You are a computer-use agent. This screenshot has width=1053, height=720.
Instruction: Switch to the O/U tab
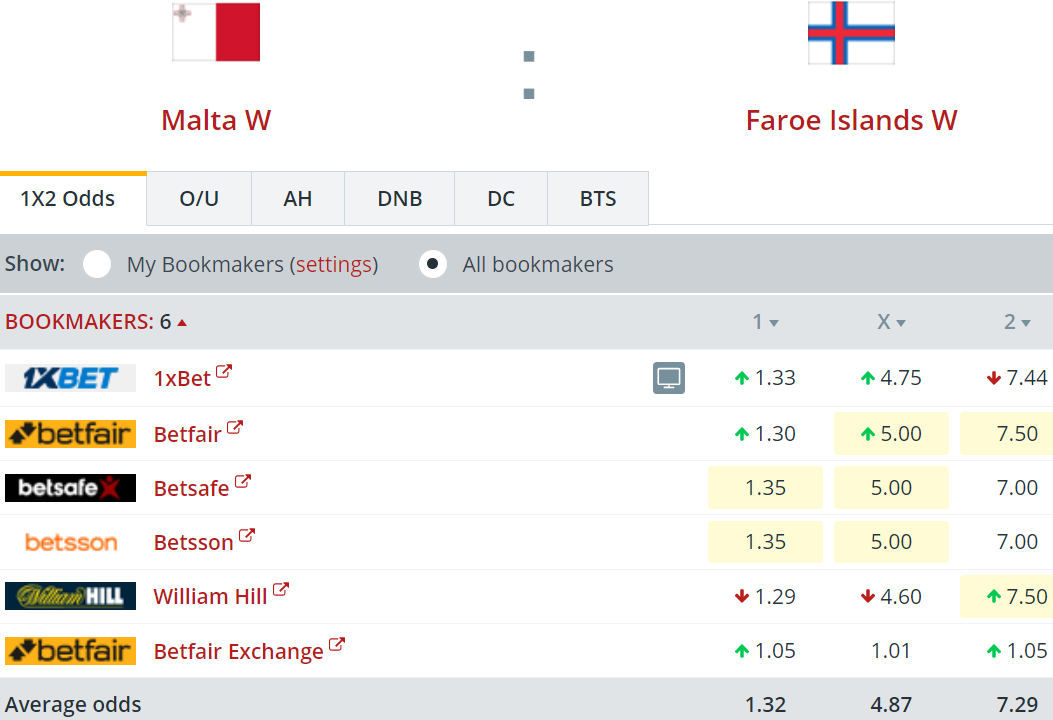tap(199, 199)
